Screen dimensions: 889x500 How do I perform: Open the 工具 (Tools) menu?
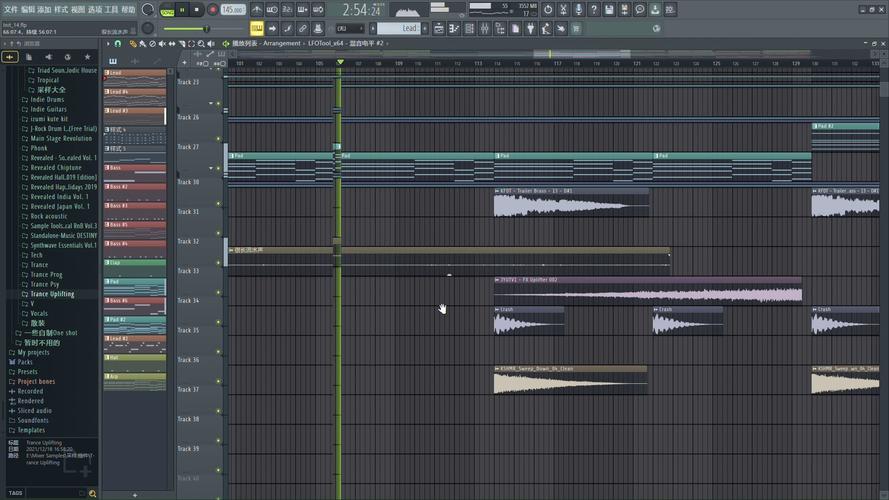point(111,10)
